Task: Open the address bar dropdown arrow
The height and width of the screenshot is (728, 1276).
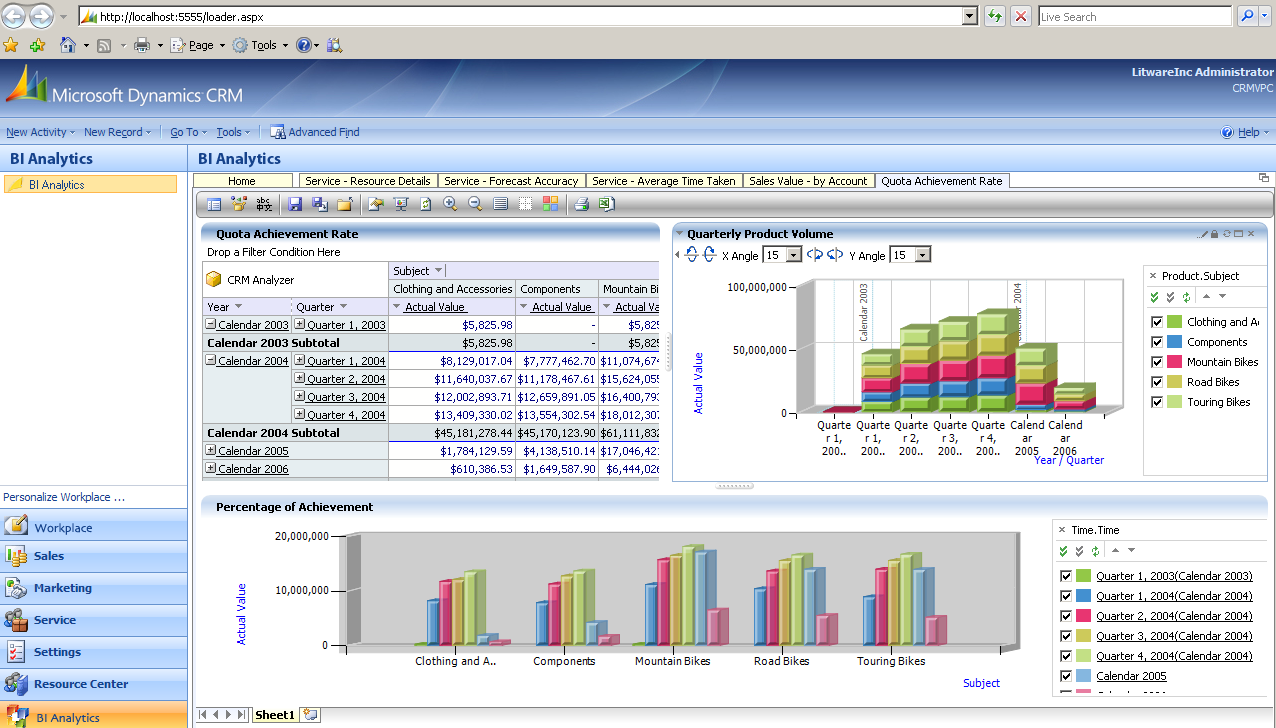Action: (x=969, y=16)
